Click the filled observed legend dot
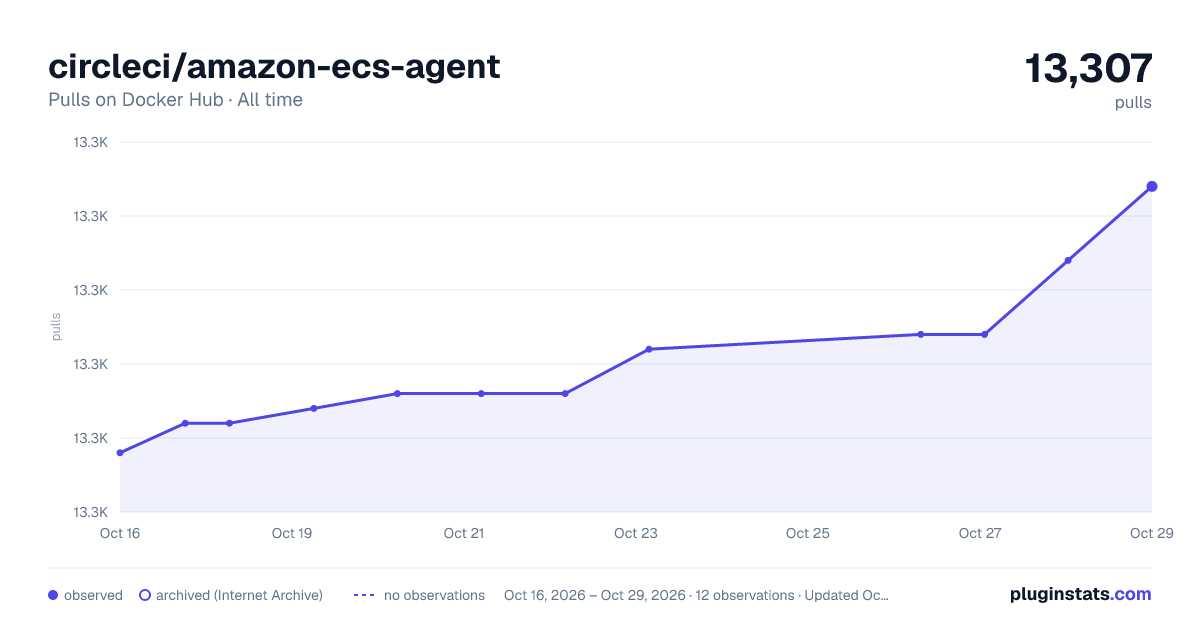 tap(53, 595)
